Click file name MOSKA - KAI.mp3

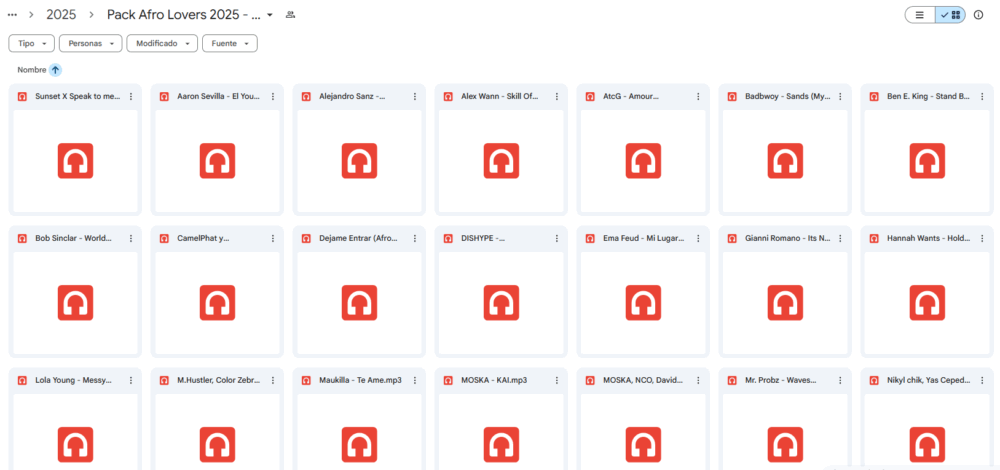[494, 380]
